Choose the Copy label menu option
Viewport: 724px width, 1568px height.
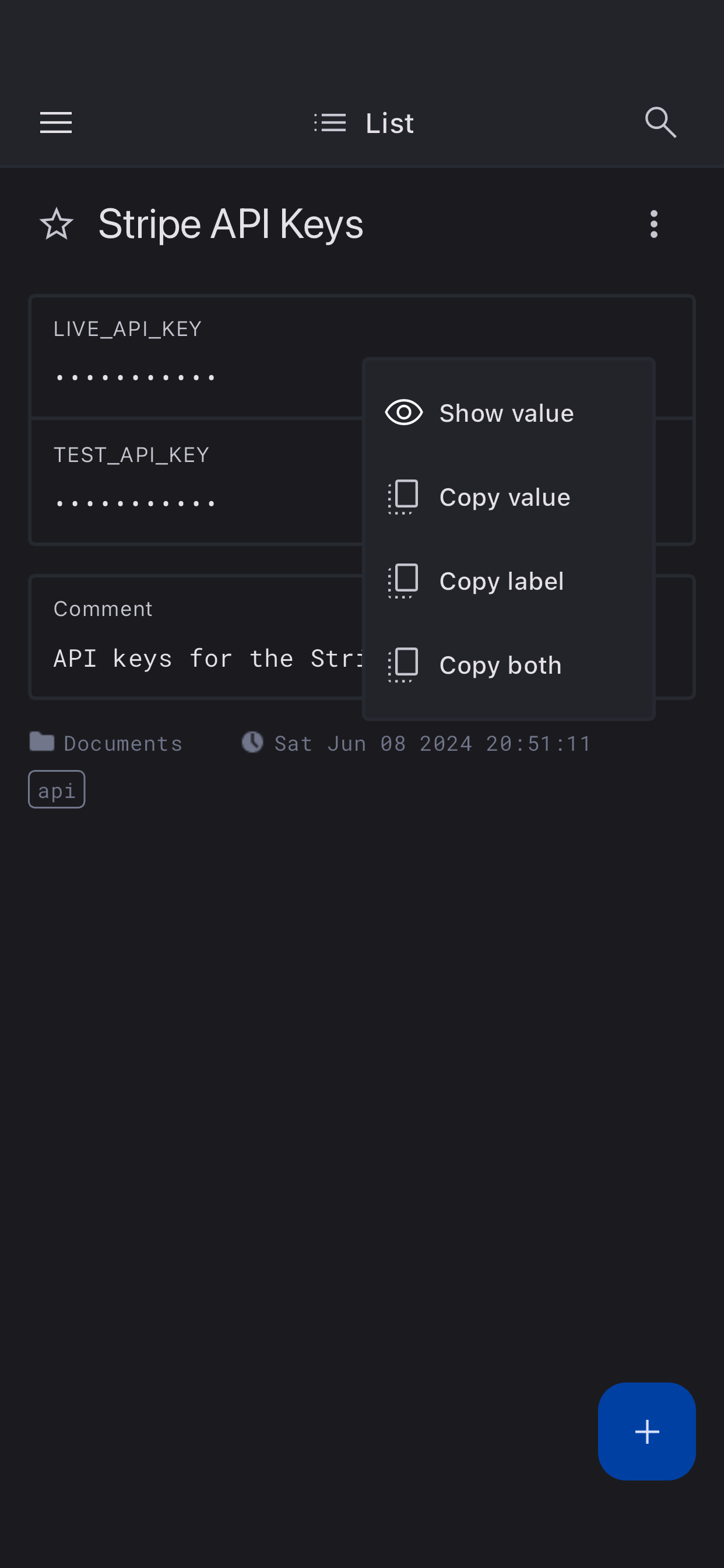pos(501,582)
